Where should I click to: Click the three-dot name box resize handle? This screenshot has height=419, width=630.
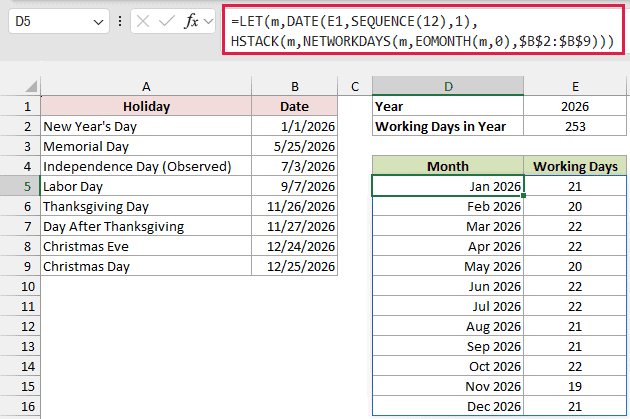point(120,21)
